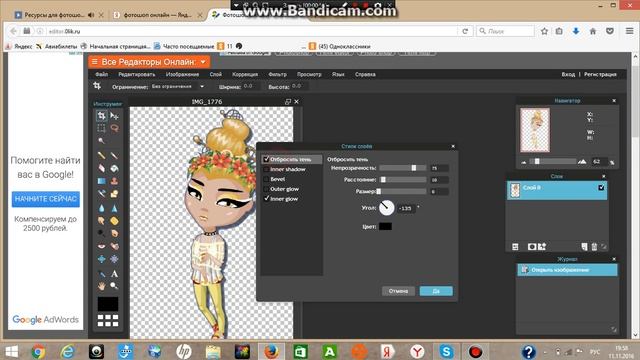Select the Crop tool in the toolbox
Screen dimensions: 640x360
click(101, 116)
